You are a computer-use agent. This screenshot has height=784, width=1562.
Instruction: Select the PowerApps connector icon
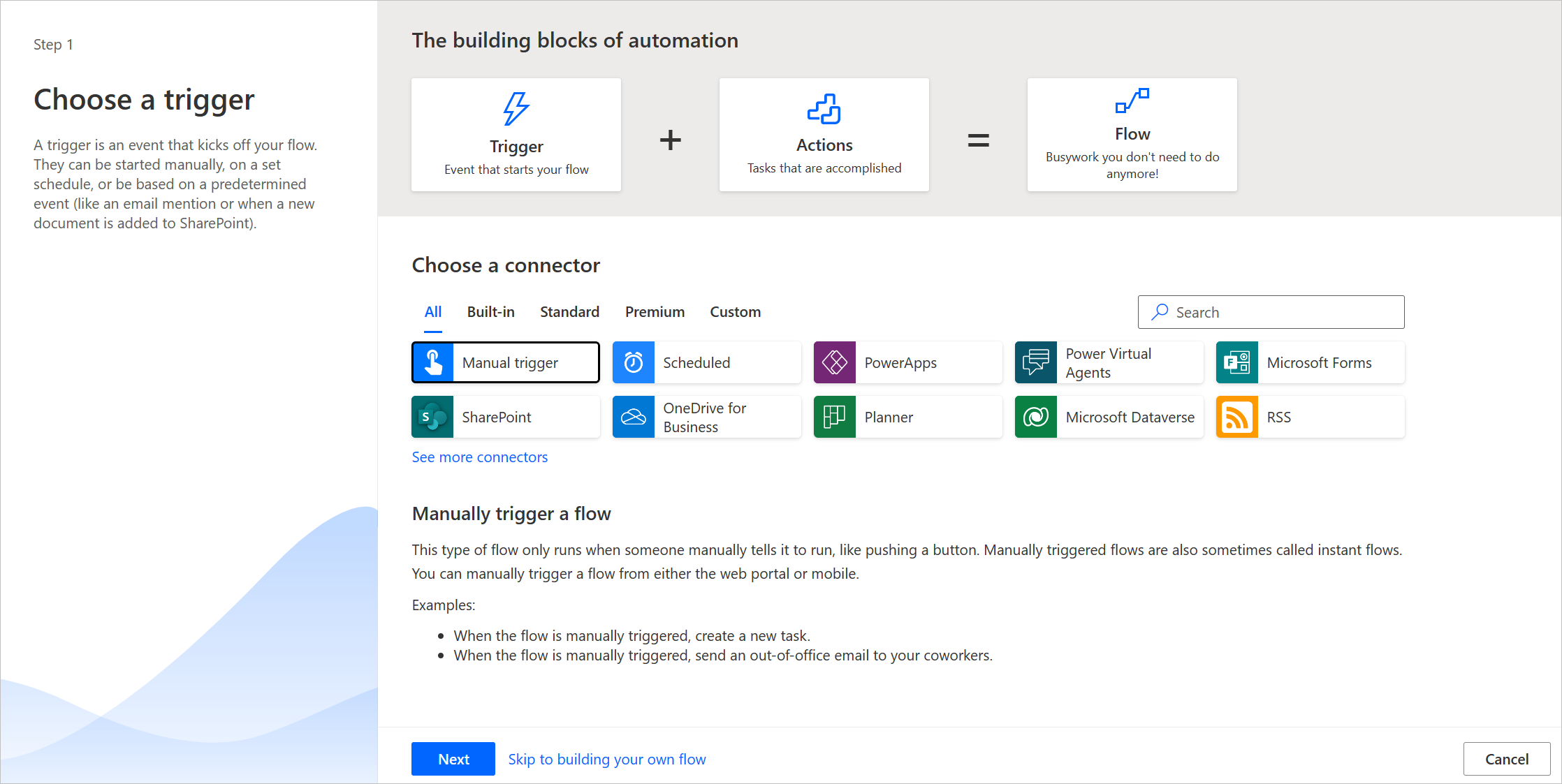[x=834, y=361]
